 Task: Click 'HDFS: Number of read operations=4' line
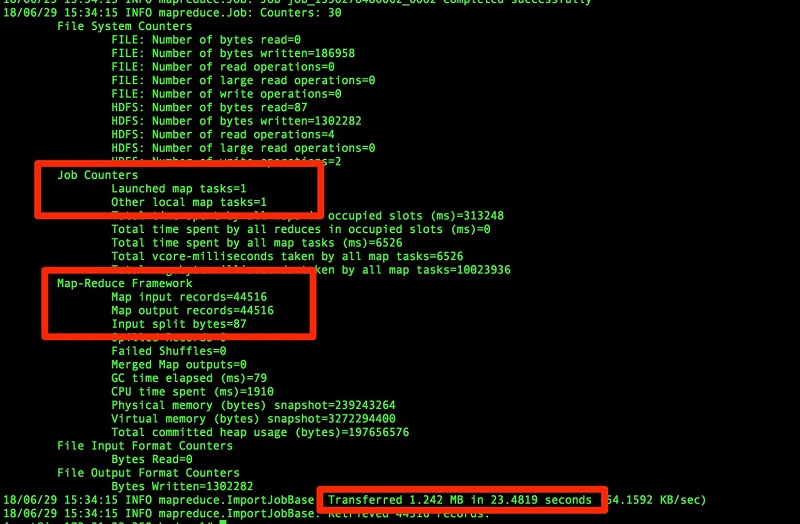[223, 135]
